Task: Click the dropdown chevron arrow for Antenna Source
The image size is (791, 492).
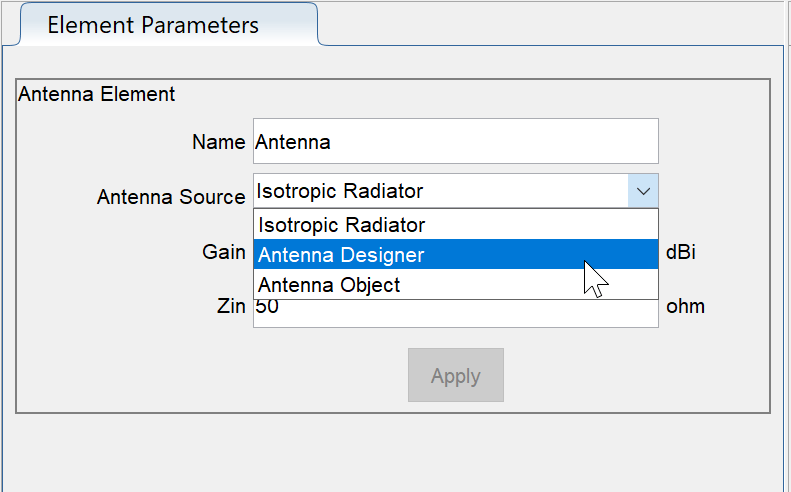Action: point(643,190)
